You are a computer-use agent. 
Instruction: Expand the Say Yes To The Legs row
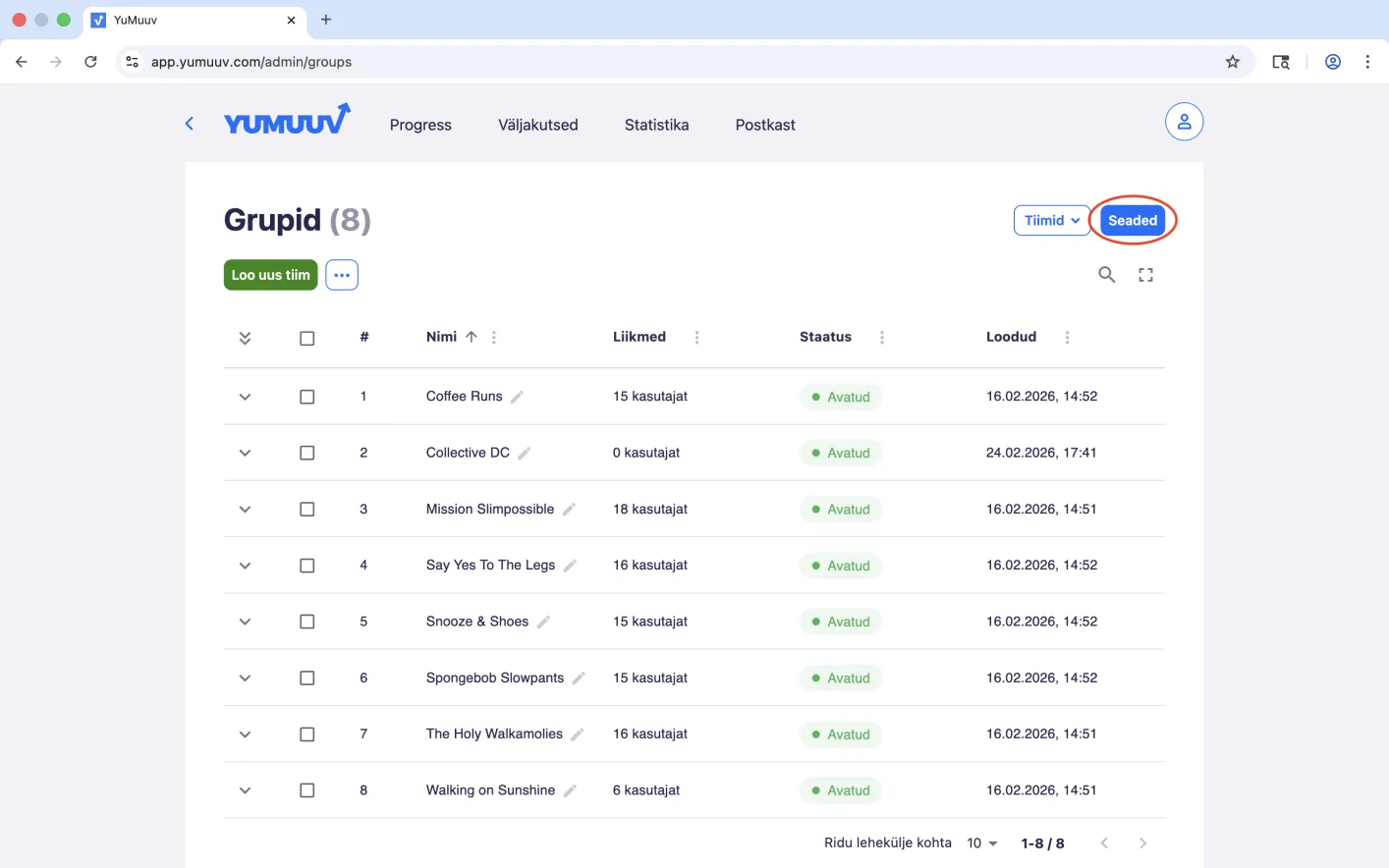coord(245,566)
